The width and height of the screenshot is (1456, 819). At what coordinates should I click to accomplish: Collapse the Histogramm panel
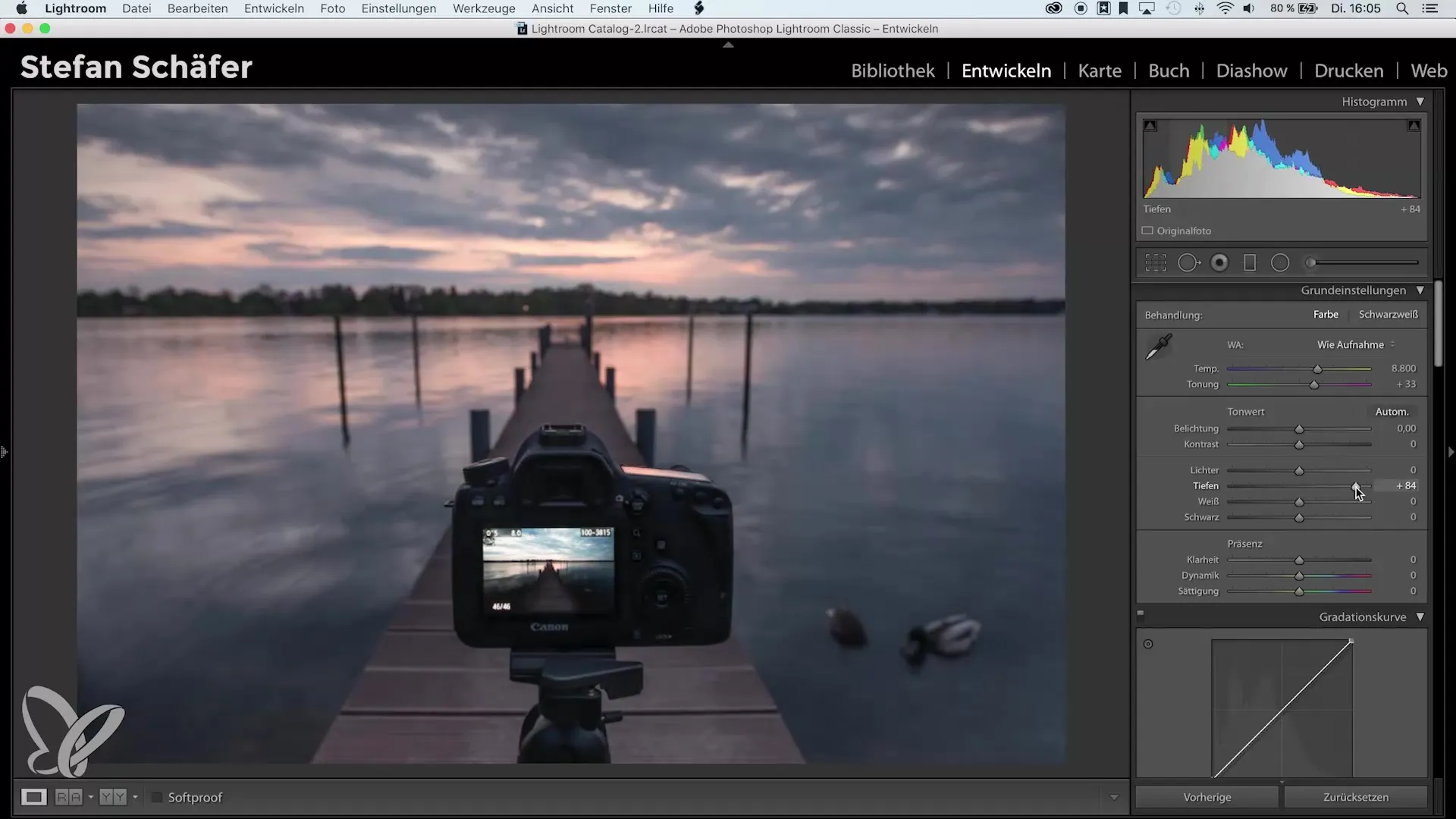coord(1420,102)
